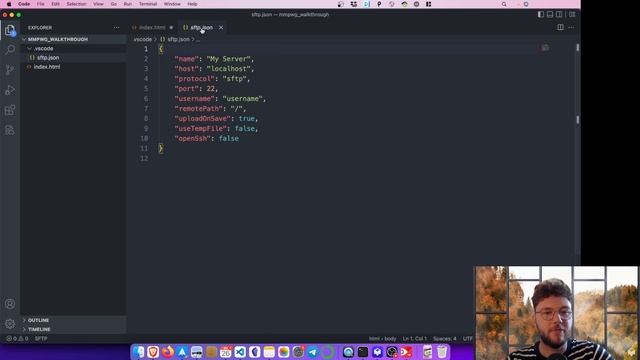Click the "uploadOnSave" value true
640x360 pixels.
point(247,119)
